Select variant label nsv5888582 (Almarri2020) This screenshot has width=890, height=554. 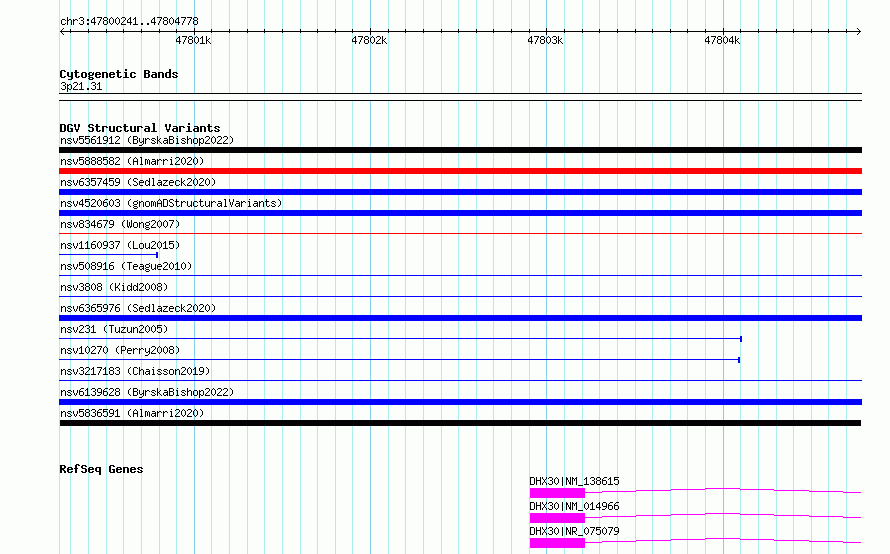pos(132,161)
